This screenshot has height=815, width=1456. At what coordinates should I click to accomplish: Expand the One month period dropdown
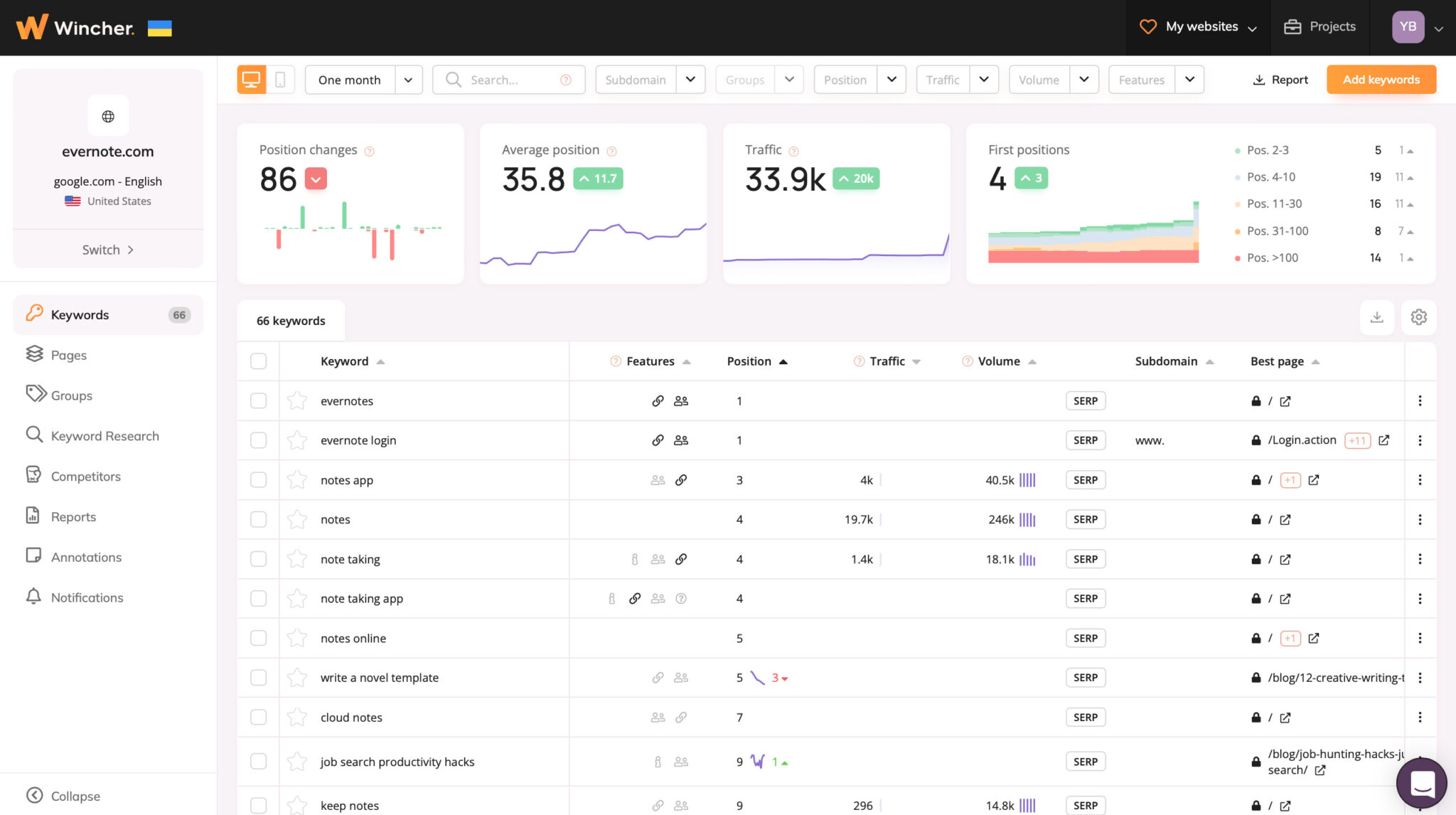click(408, 80)
